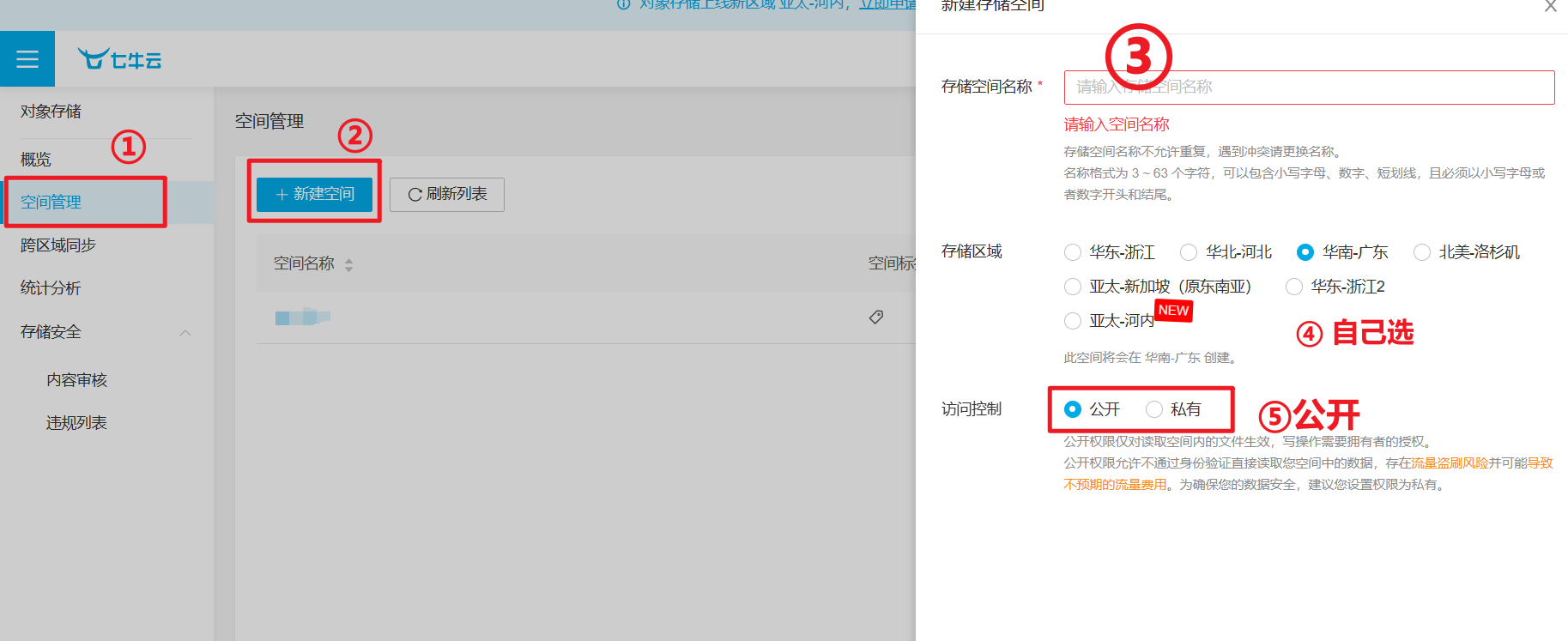
Task: Select 亚太-新加坡 region radio button
Action: 1073,287
